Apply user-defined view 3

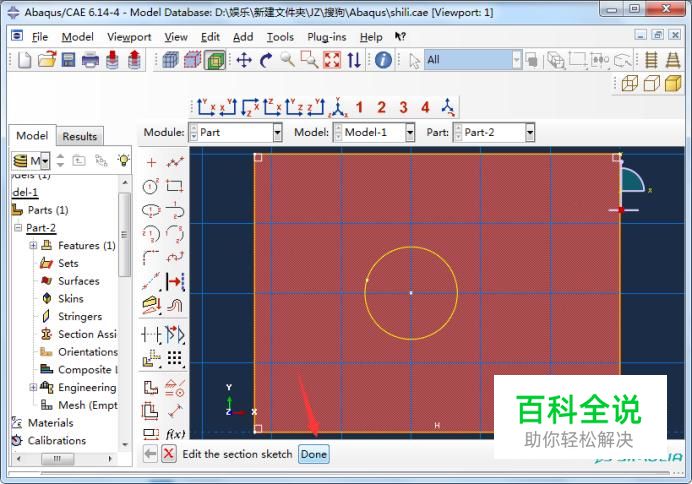[x=403, y=107]
